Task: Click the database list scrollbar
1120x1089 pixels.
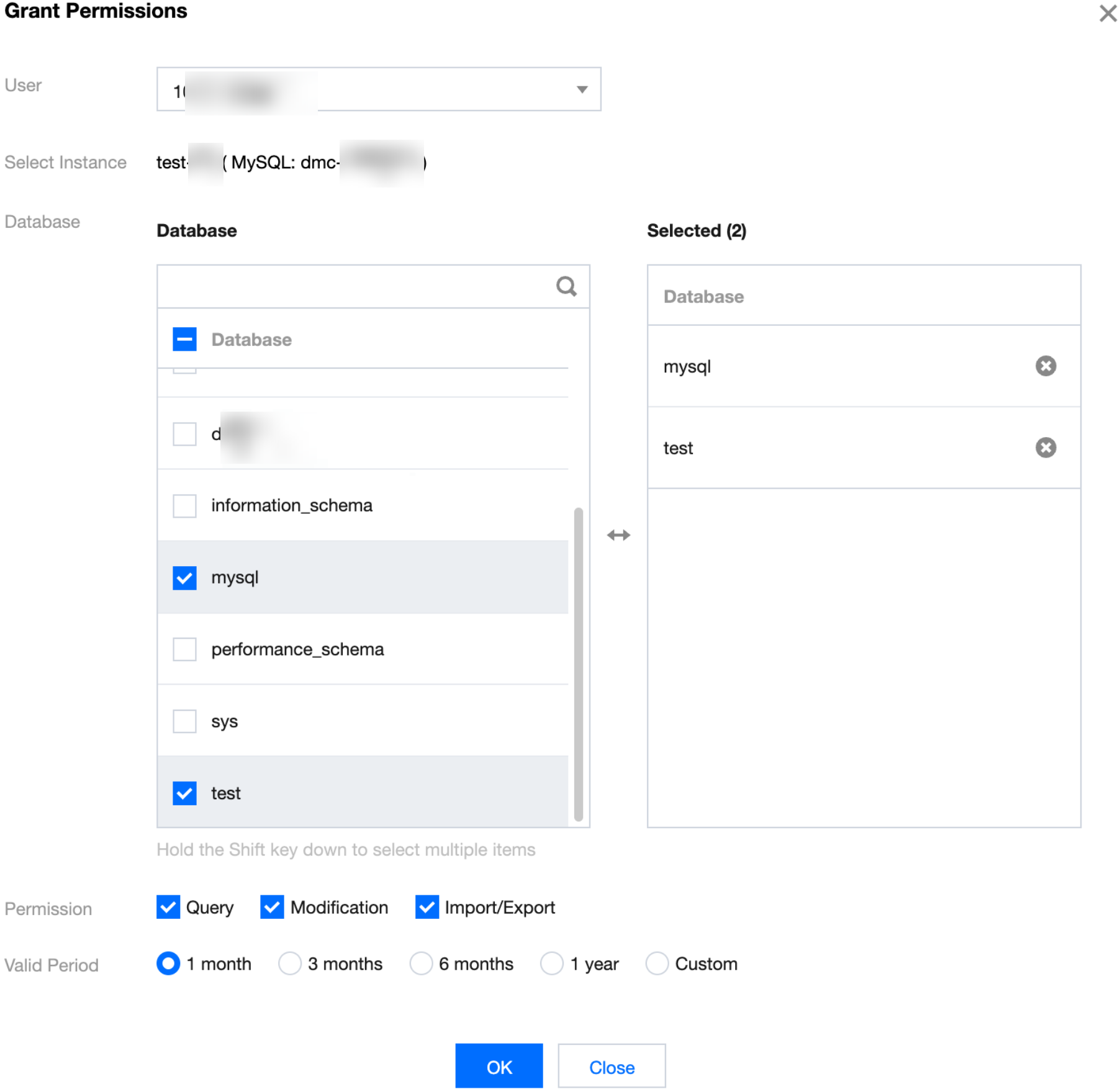Action: click(579, 664)
